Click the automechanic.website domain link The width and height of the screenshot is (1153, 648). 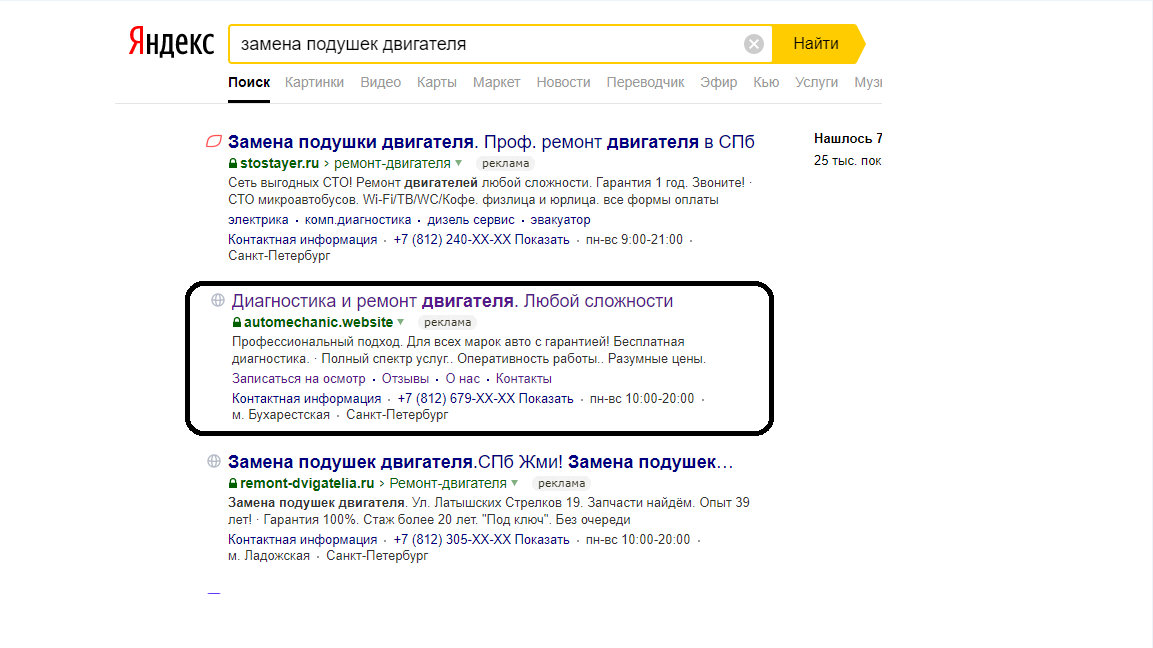tap(318, 322)
